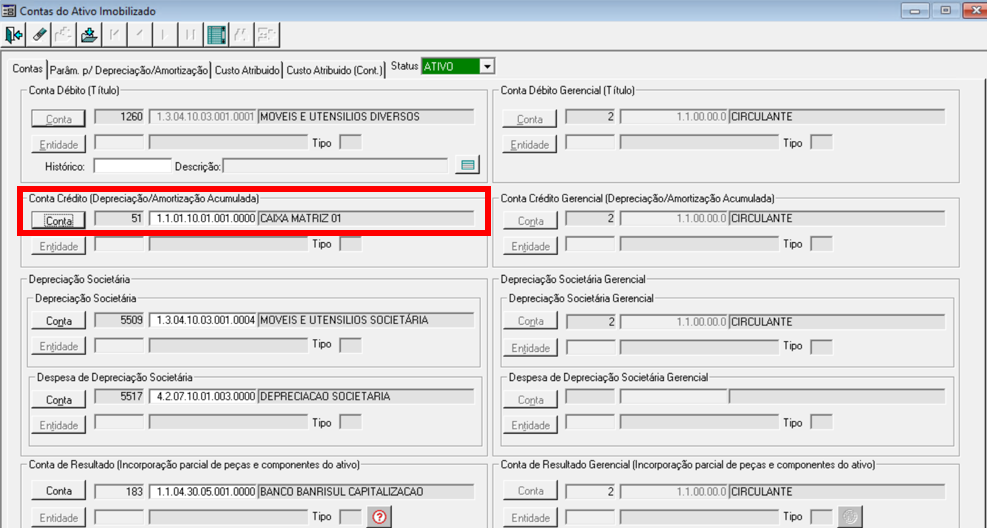Click account code field 1.3.04.10.03.001.0004

pyautogui.click(x=203, y=320)
